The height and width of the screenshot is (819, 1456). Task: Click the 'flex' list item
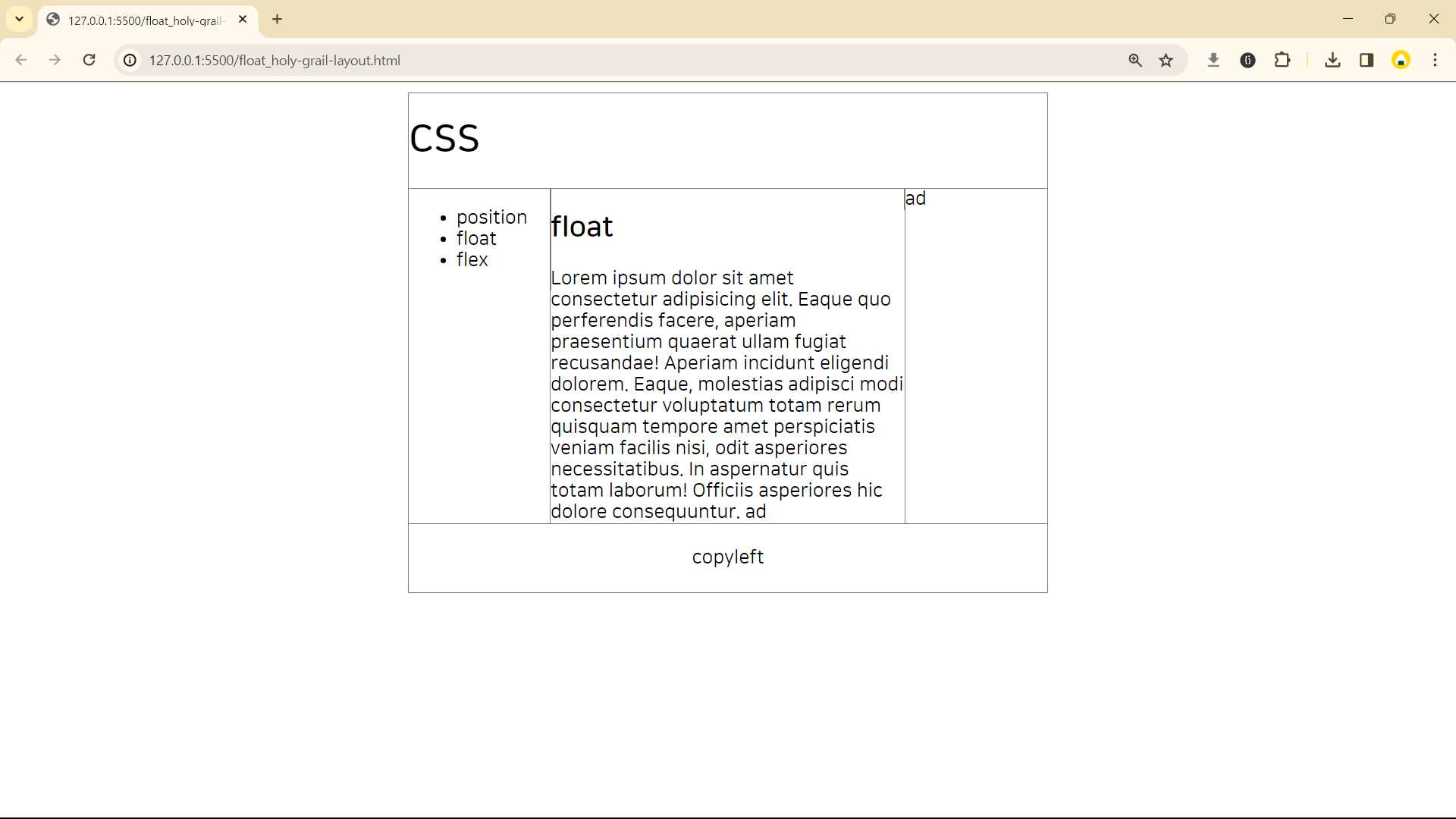tap(472, 260)
